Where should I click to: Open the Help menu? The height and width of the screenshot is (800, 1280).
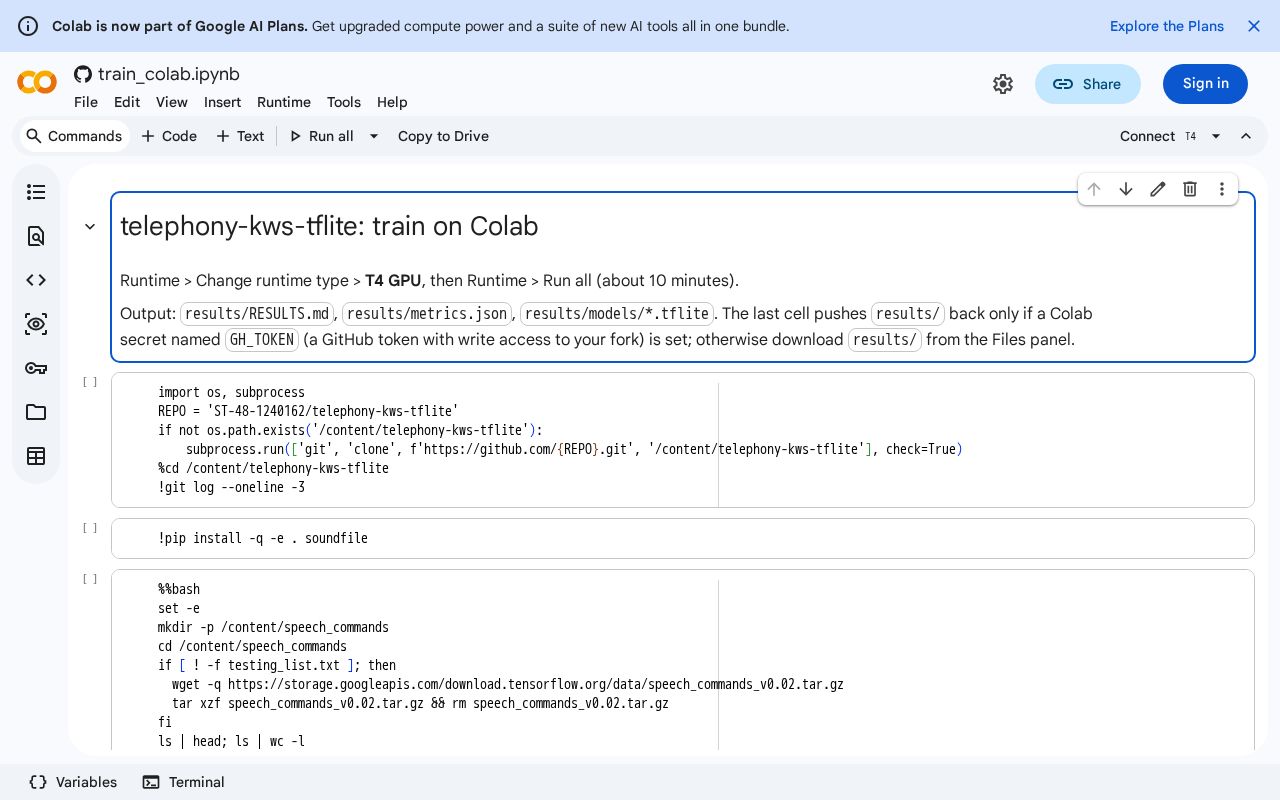(x=392, y=102)
